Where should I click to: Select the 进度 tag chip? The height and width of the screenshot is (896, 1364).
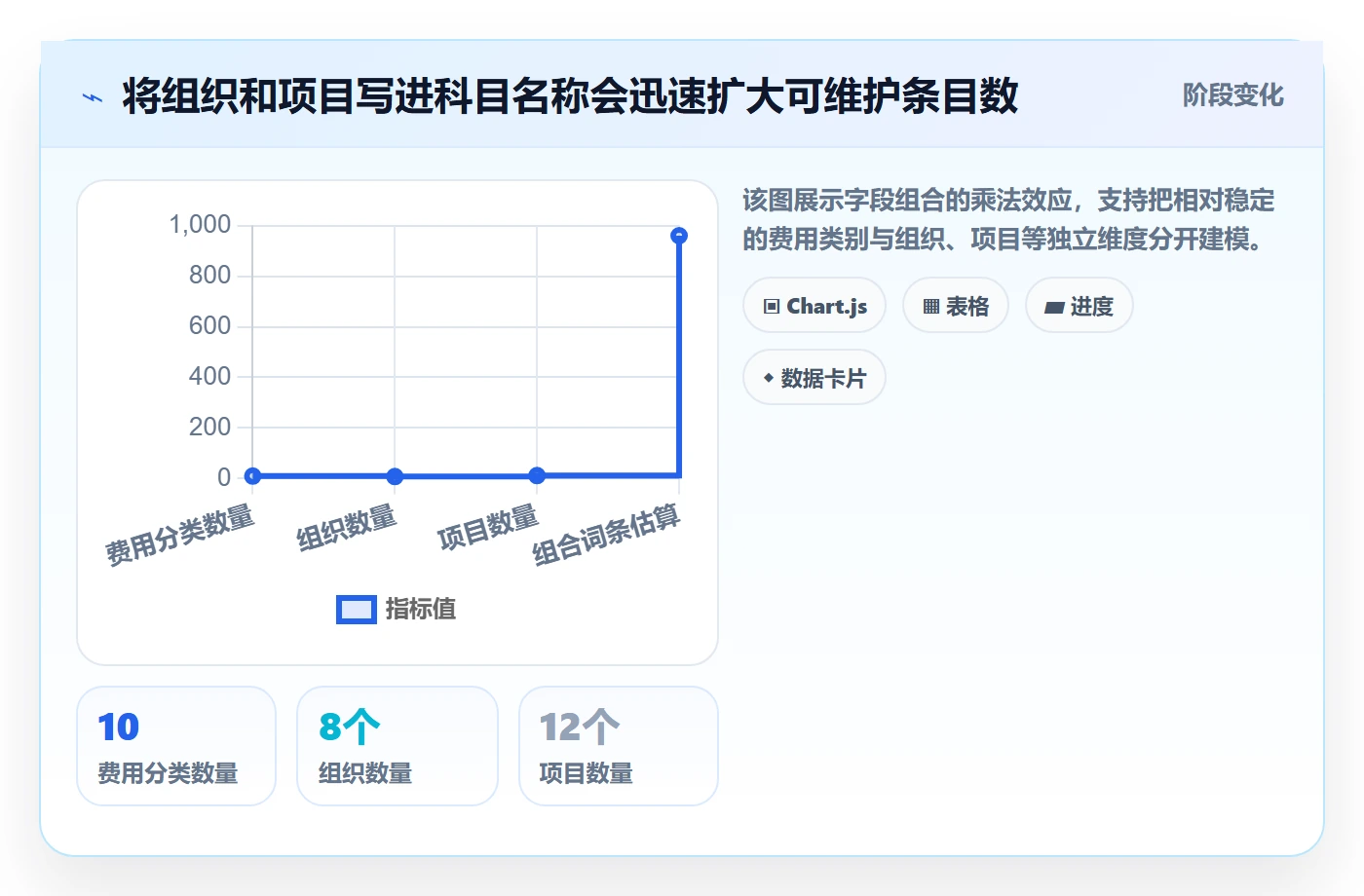[x=1079, y=306]
